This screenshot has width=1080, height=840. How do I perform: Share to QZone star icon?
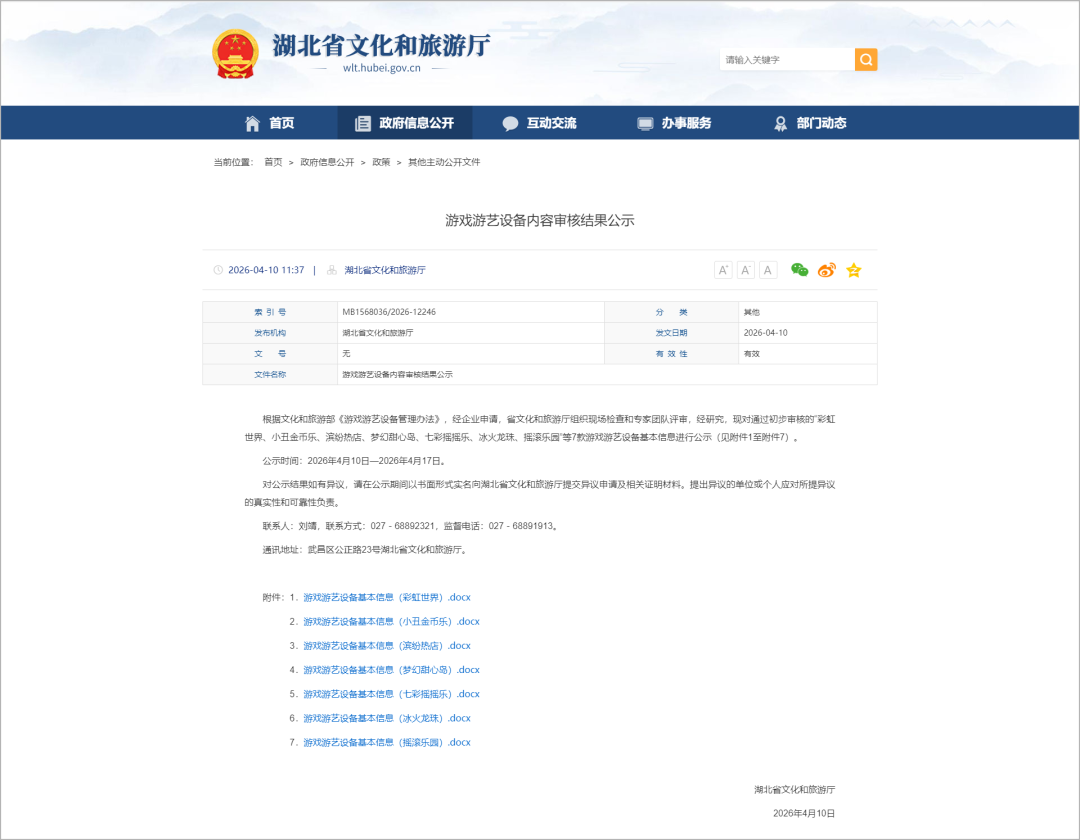point(853,270)
